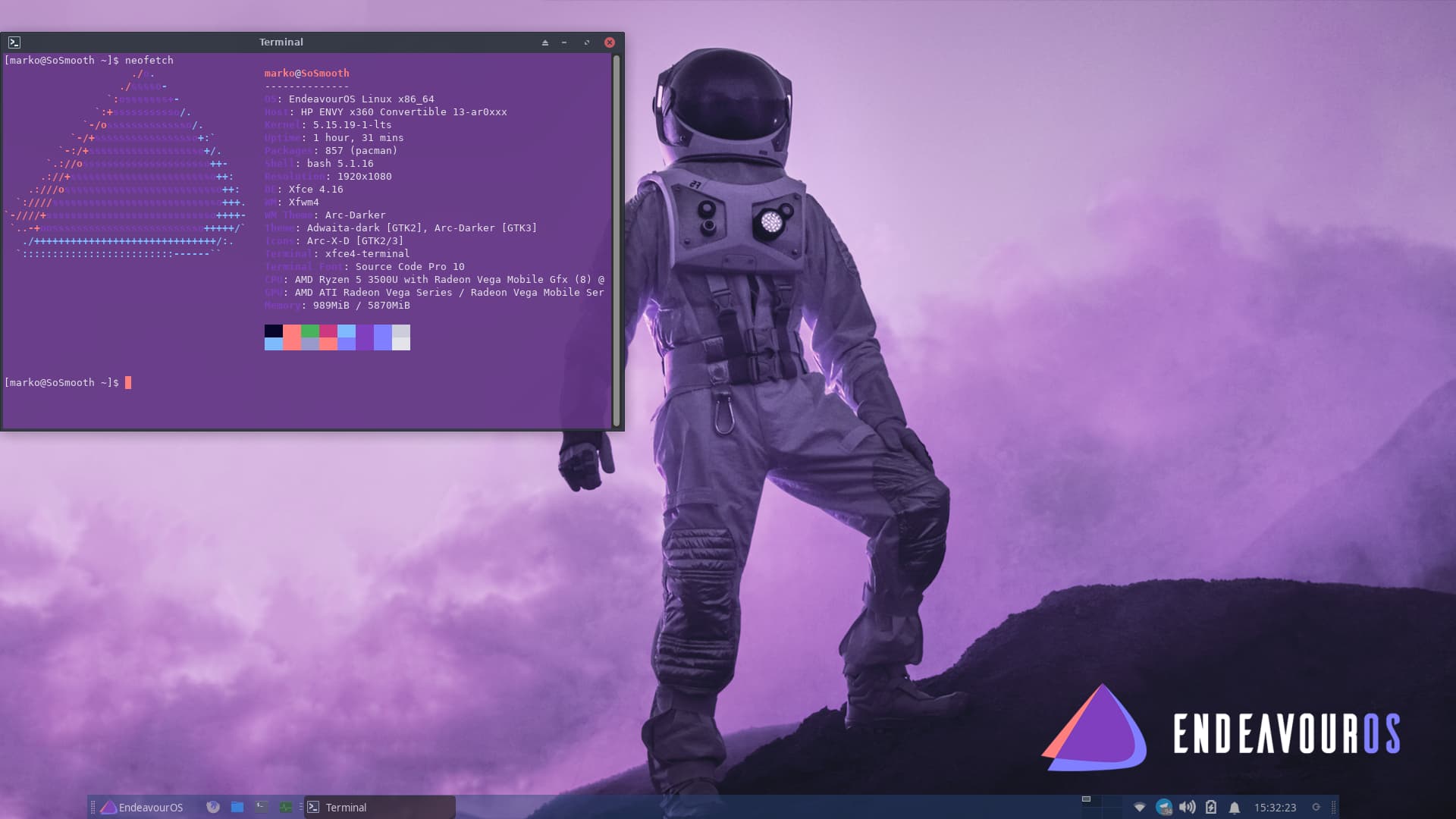Click the white neofetch color block

(x=401, y=344)
